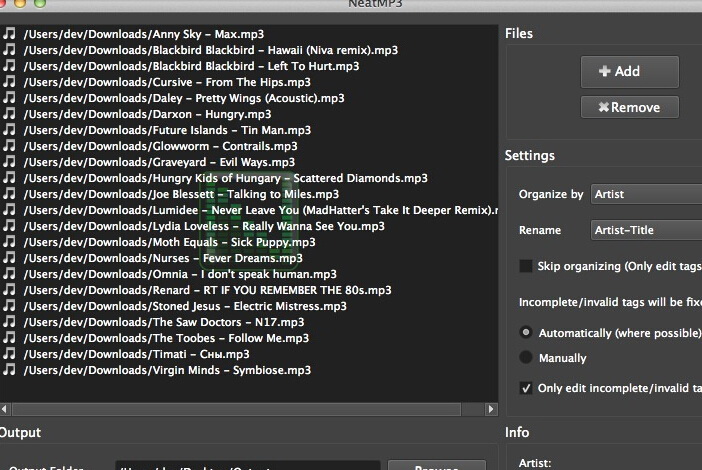Click the music note icon beside Omnia – I don't speak human
The image size is (702, 470).
pyautogui.click(x=9, y=274)
